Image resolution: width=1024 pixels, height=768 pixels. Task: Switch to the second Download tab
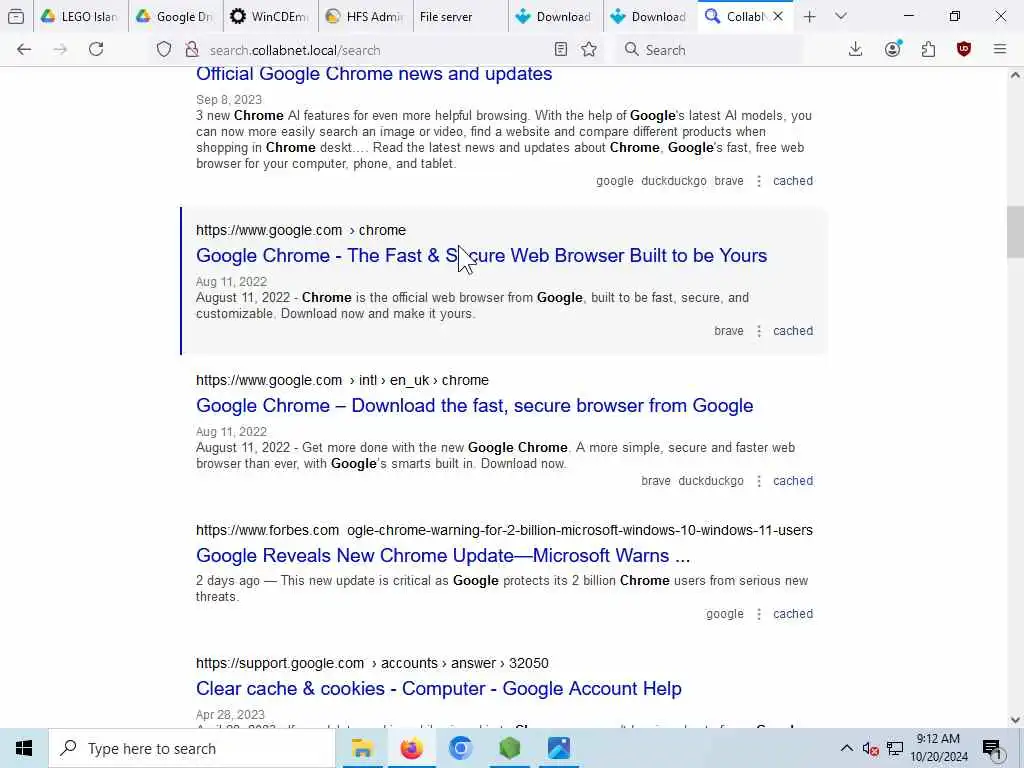[650, 16]
